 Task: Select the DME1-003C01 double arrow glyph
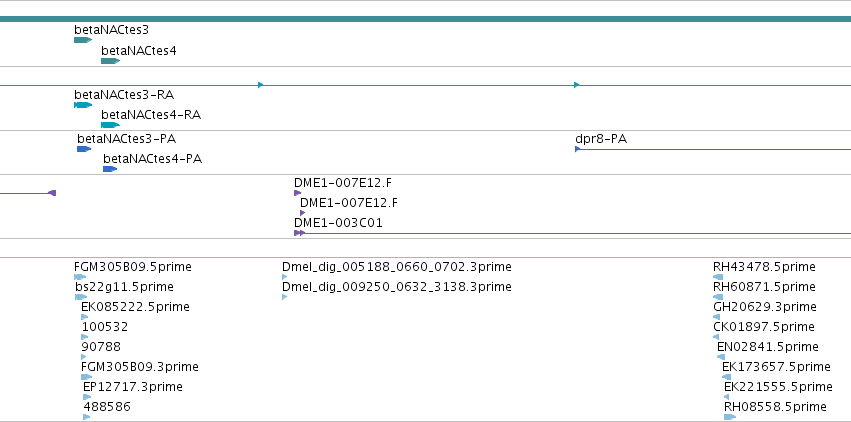(x=300, y=233)
